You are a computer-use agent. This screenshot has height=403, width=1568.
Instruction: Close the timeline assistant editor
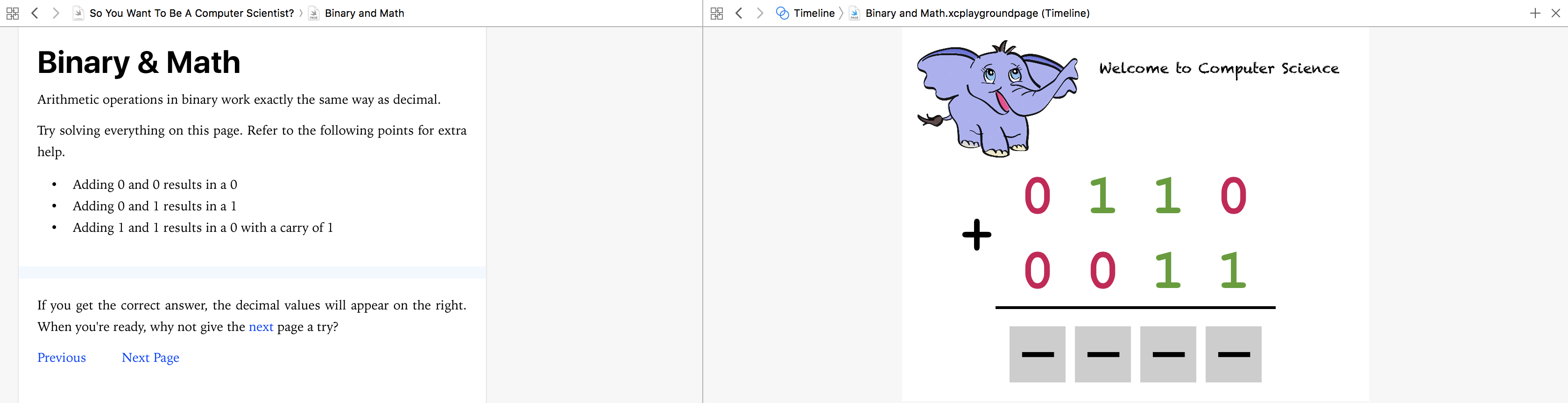[x=1556, y=13]
